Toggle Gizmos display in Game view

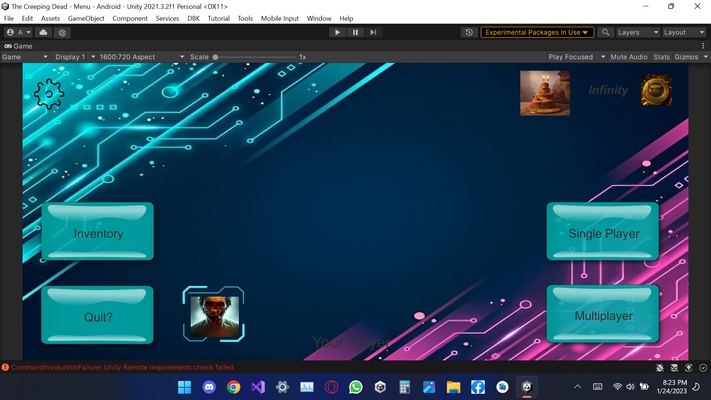(686, 57)
